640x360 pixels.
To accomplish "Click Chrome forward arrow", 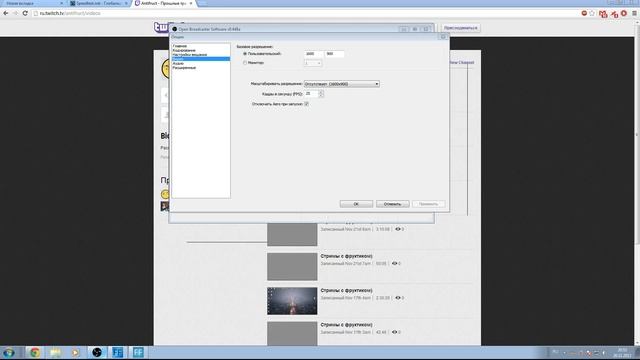I will click(x=15, y=13).
